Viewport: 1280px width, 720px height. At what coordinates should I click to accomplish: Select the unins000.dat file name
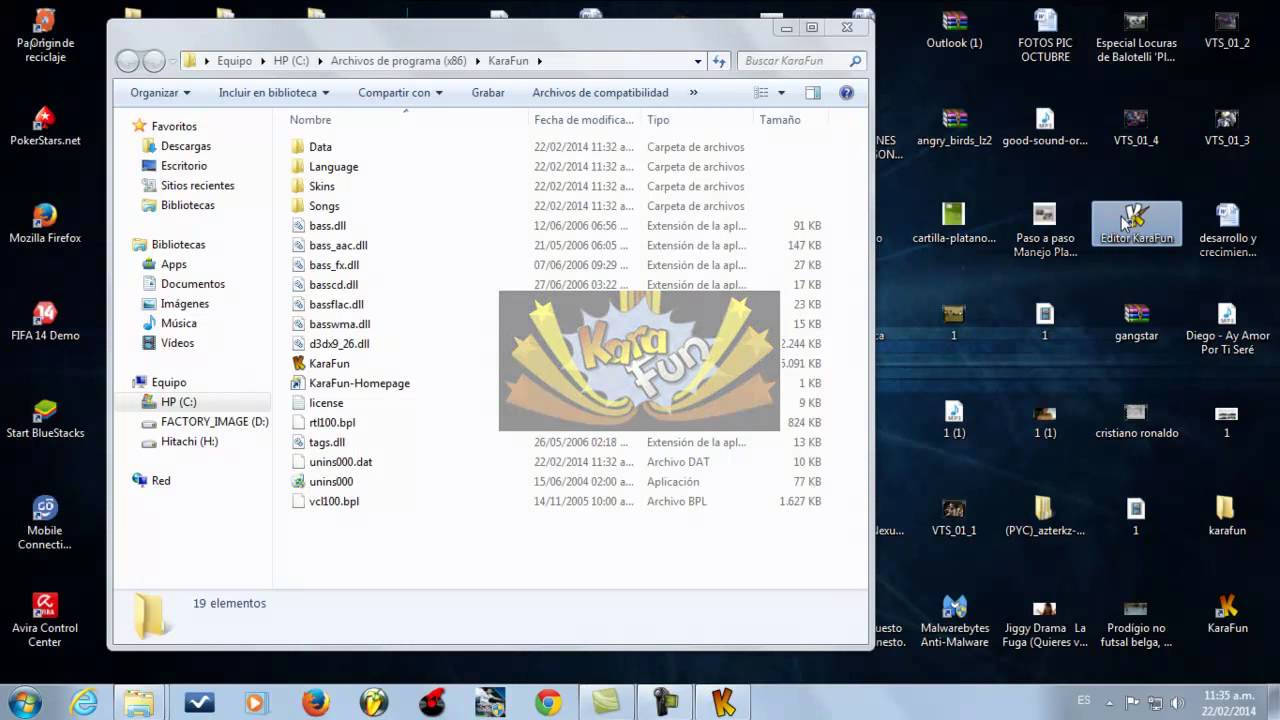point(340,462)
